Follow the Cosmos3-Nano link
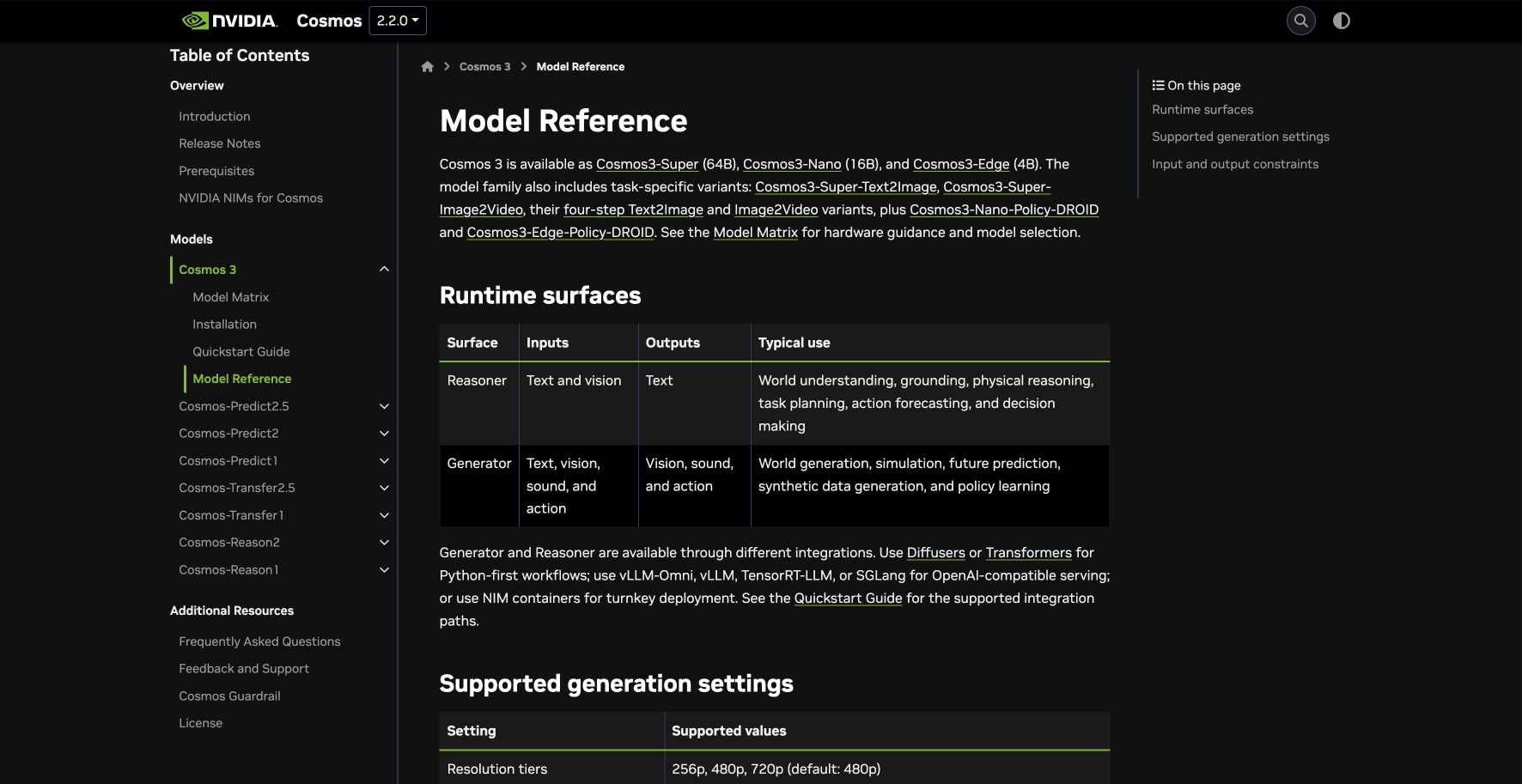This screenshot has width=1522, height=784. [x=792, y=164]
